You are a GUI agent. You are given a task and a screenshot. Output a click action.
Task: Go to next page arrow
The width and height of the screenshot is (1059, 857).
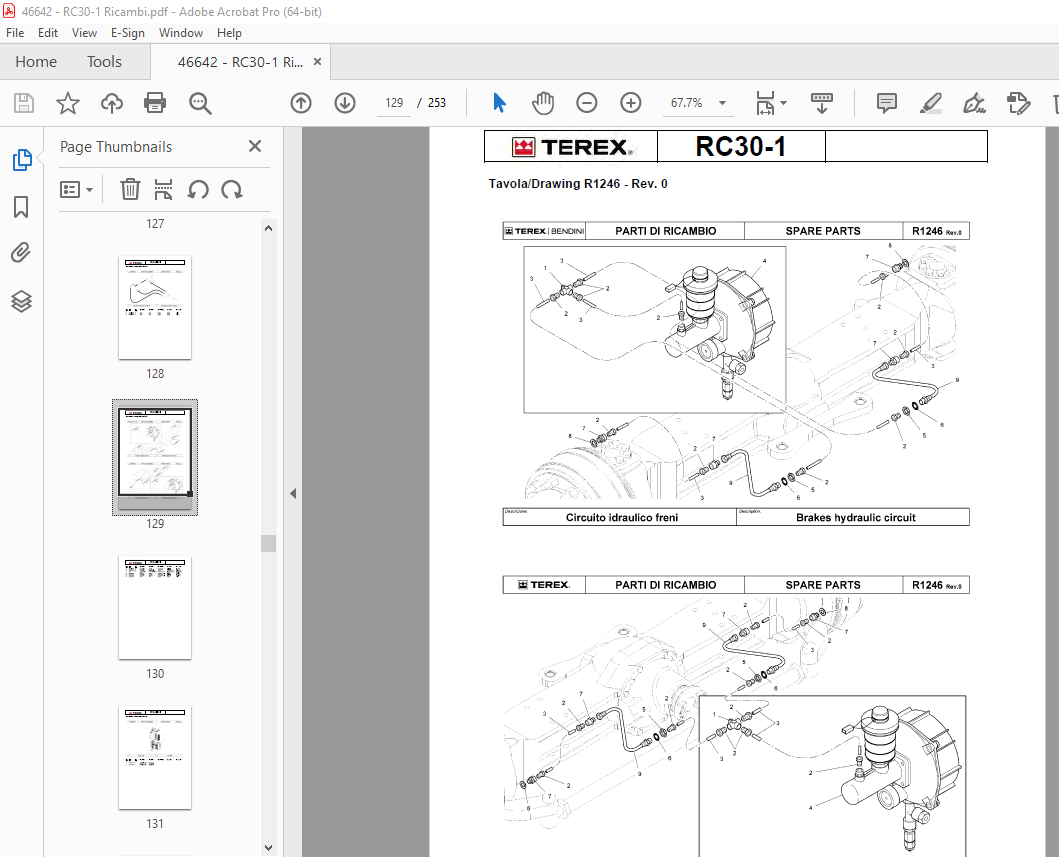[x=345, y=103]
